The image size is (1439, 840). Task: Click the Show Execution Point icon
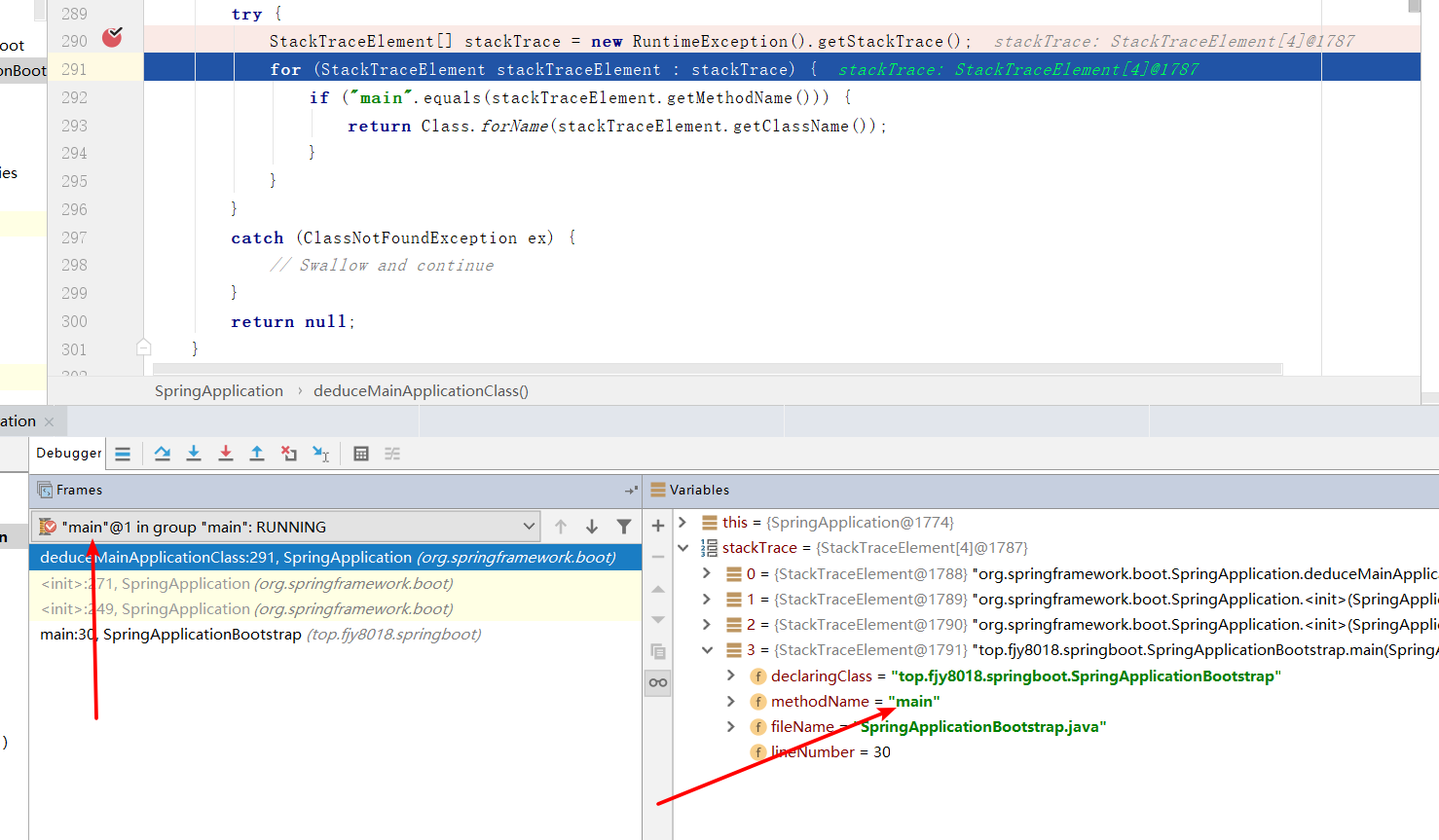[x=123, y=454]
